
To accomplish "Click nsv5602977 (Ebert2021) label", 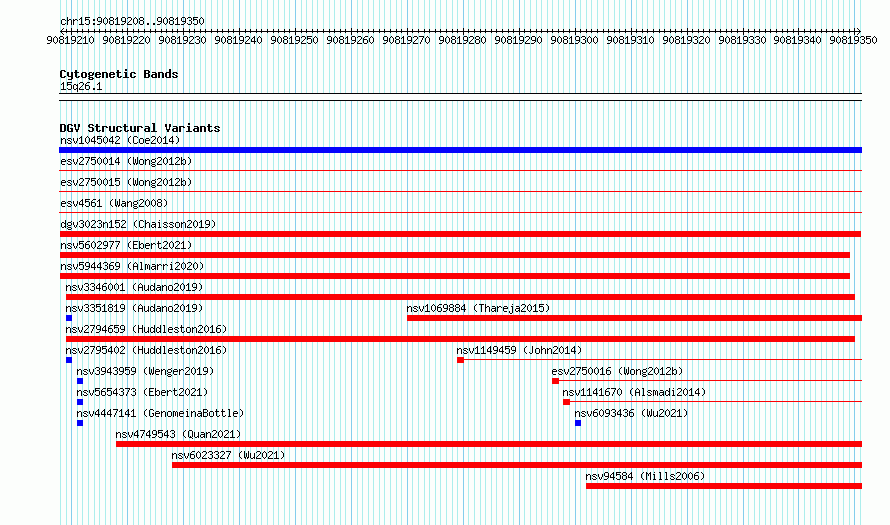I will (x=126, y=245).
